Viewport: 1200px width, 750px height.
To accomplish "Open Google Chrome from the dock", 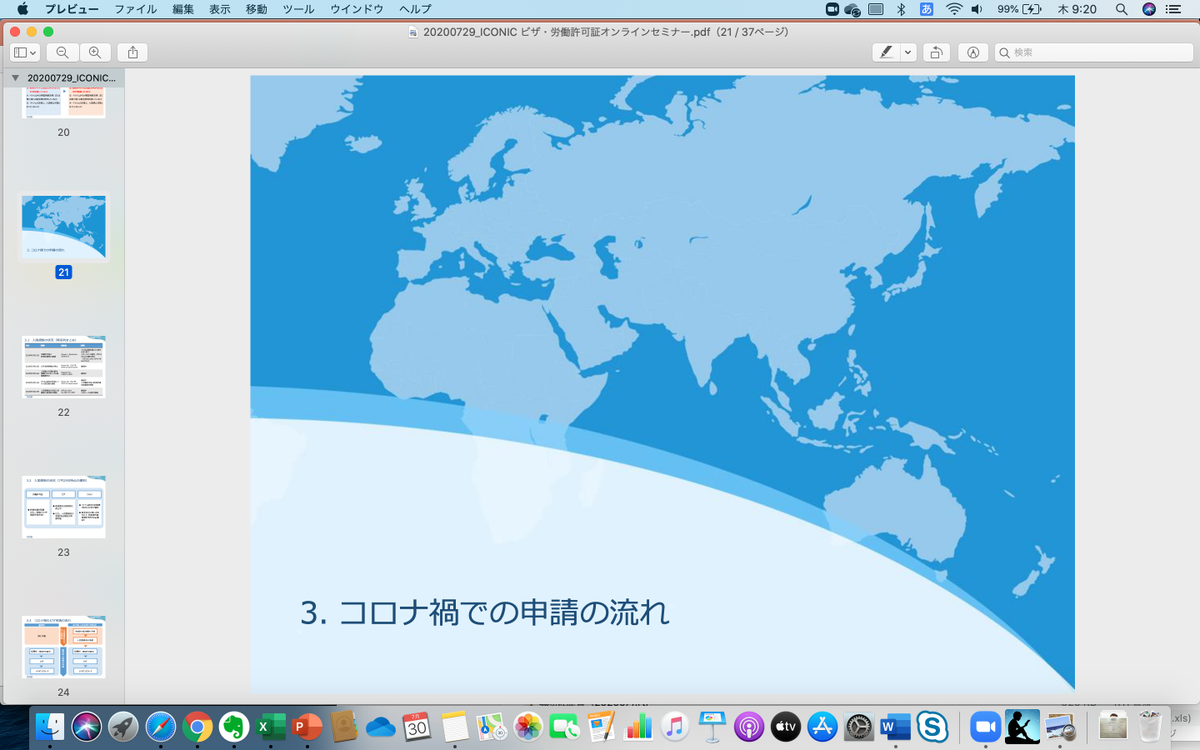I will coord(198,726).
